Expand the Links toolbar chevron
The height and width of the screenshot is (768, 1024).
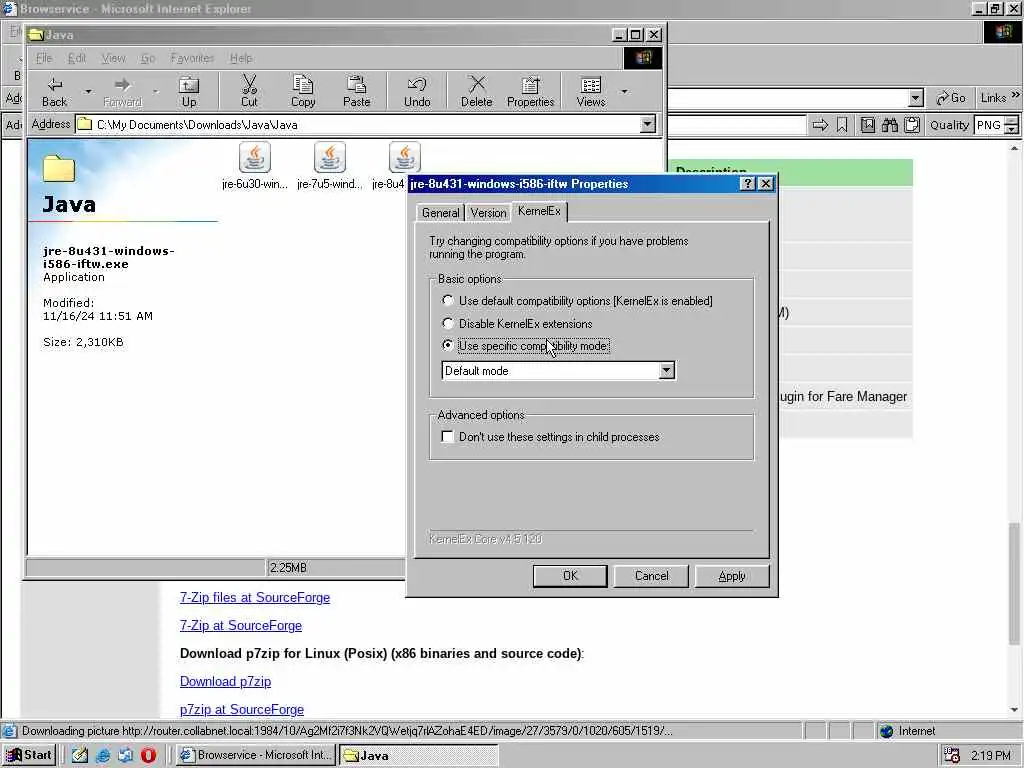(1016, 96)
